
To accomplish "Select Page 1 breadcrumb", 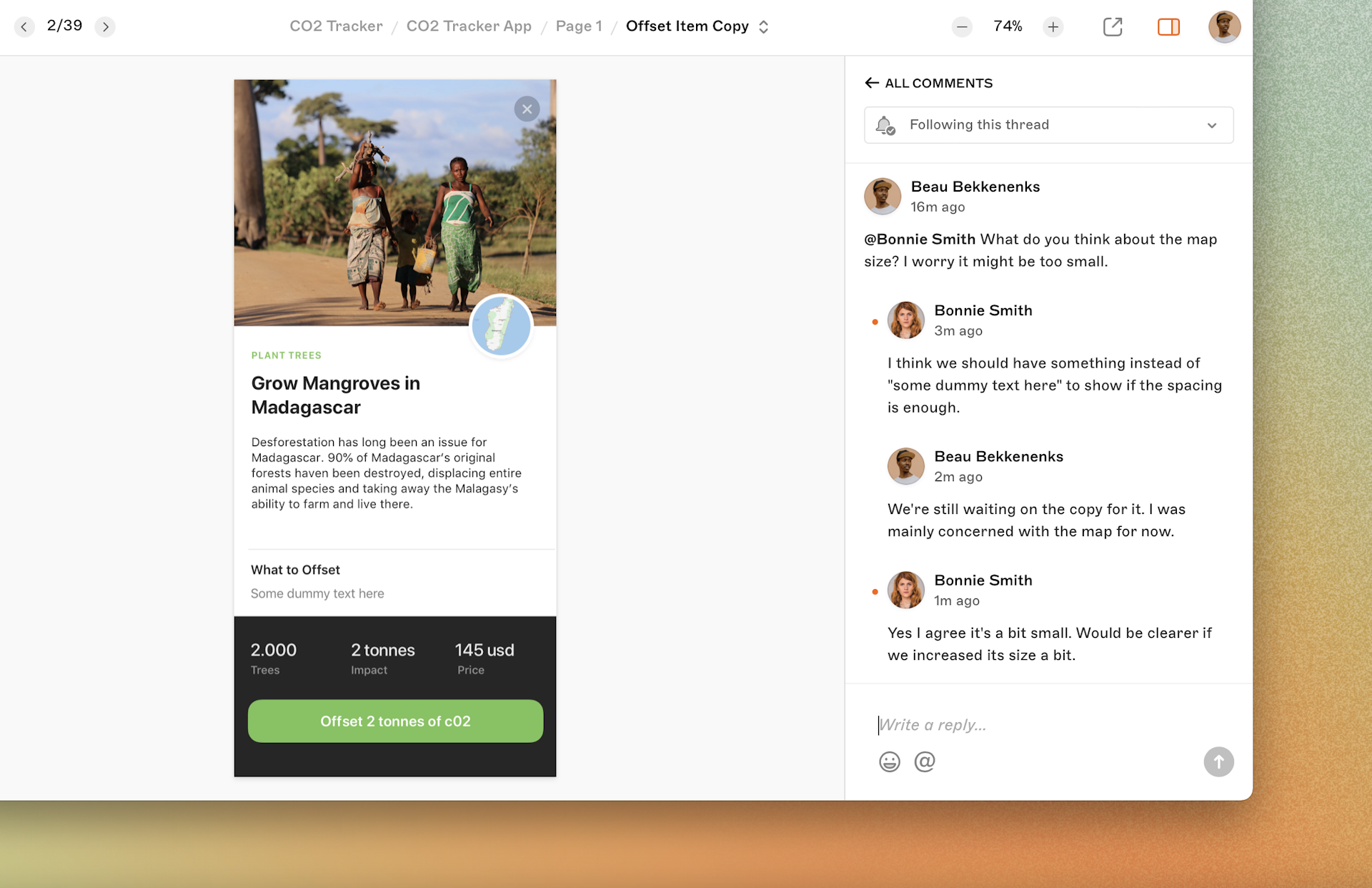I will (x=579, y=26).
